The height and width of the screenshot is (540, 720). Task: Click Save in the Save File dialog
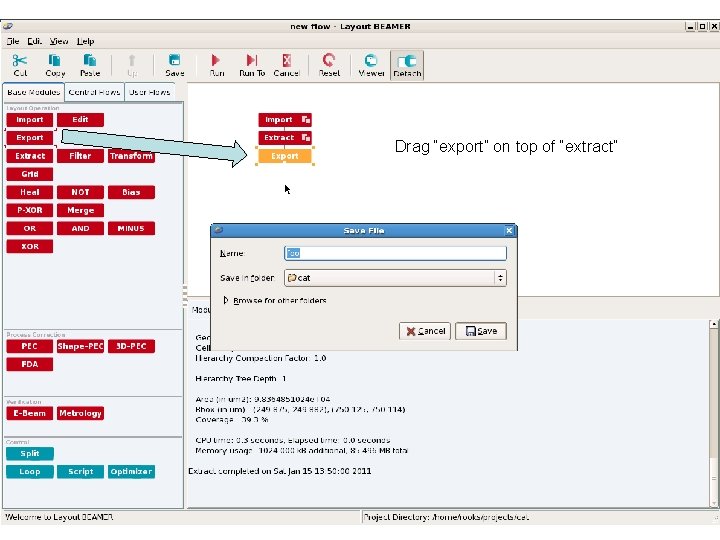point(481,331)
